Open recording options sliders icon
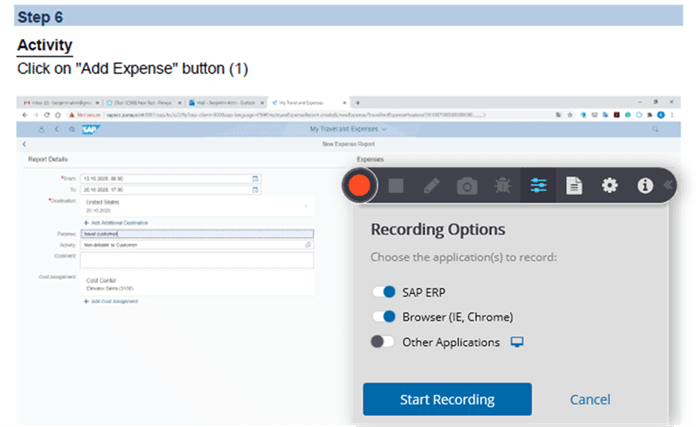The image size is (700, 427). click(538, 185)
